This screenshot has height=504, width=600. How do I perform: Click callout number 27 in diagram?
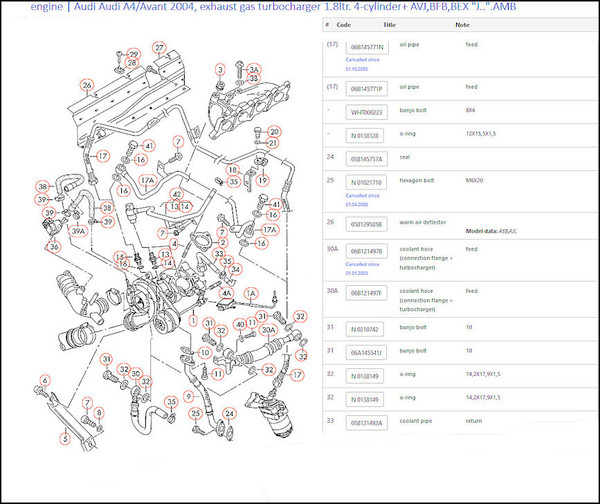click(x=159, y=47)
